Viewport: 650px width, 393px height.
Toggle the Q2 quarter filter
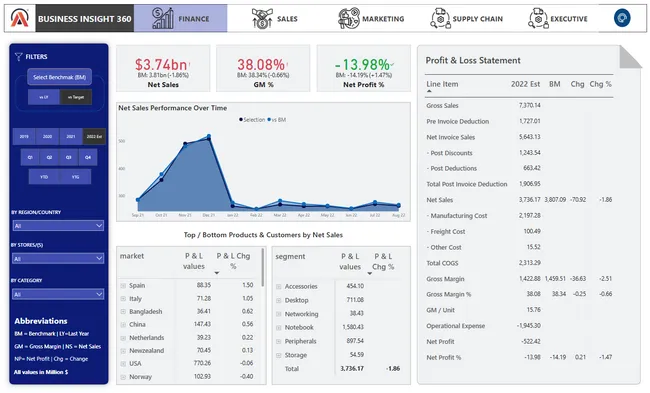[x=49, y=157]
